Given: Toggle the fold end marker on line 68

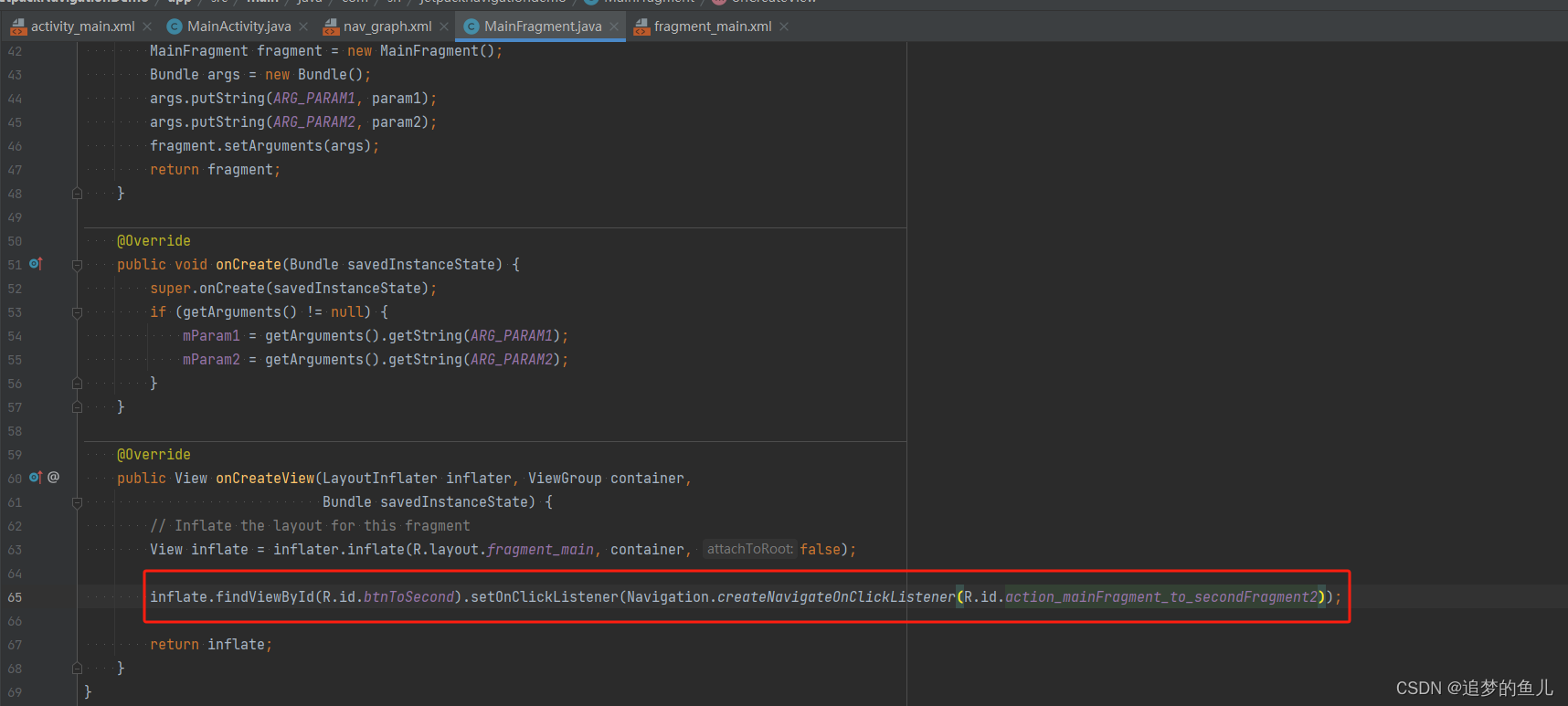Looking at the screenshot, I should click(77, 669).
